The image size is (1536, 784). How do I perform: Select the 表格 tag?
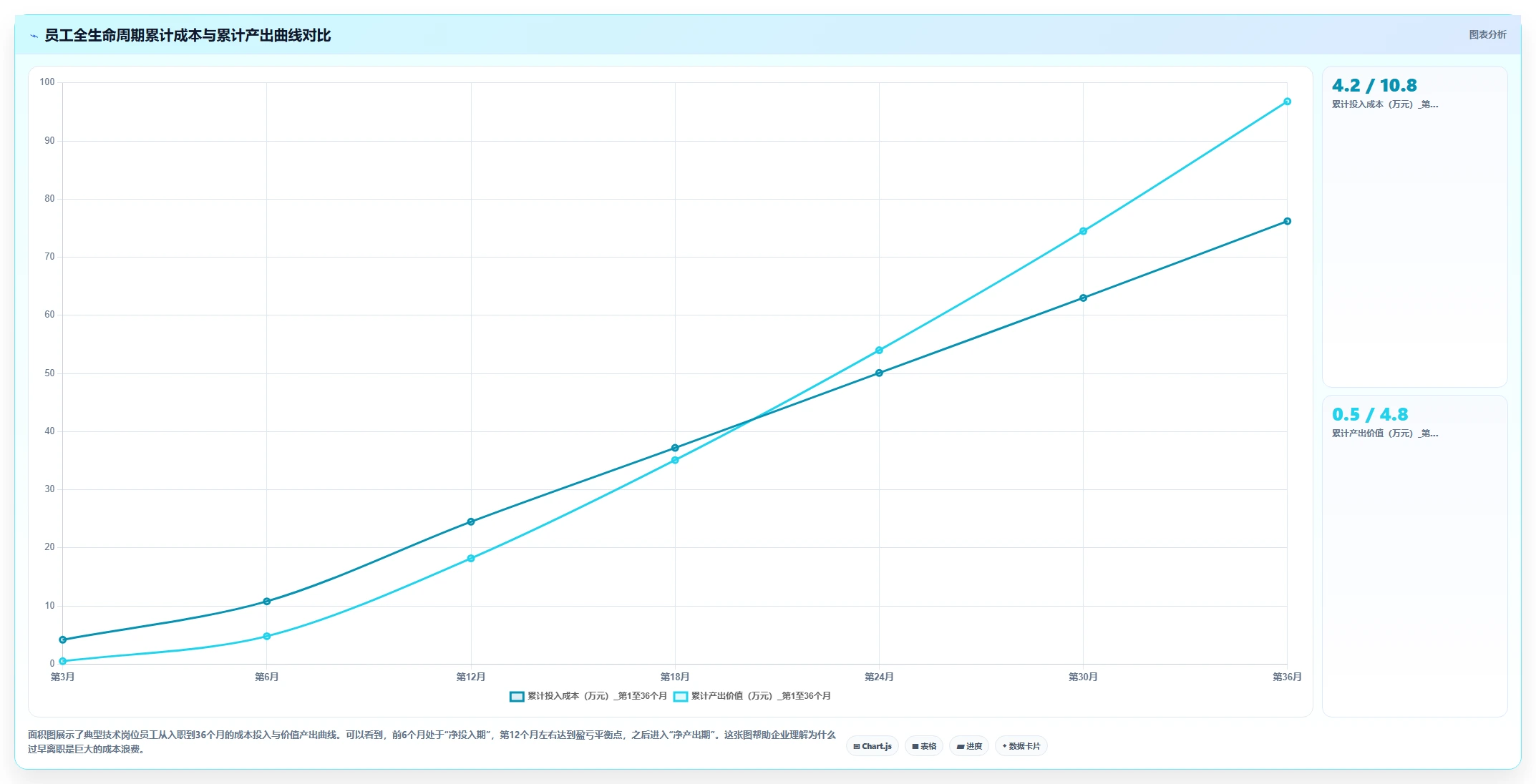[924, 746]
